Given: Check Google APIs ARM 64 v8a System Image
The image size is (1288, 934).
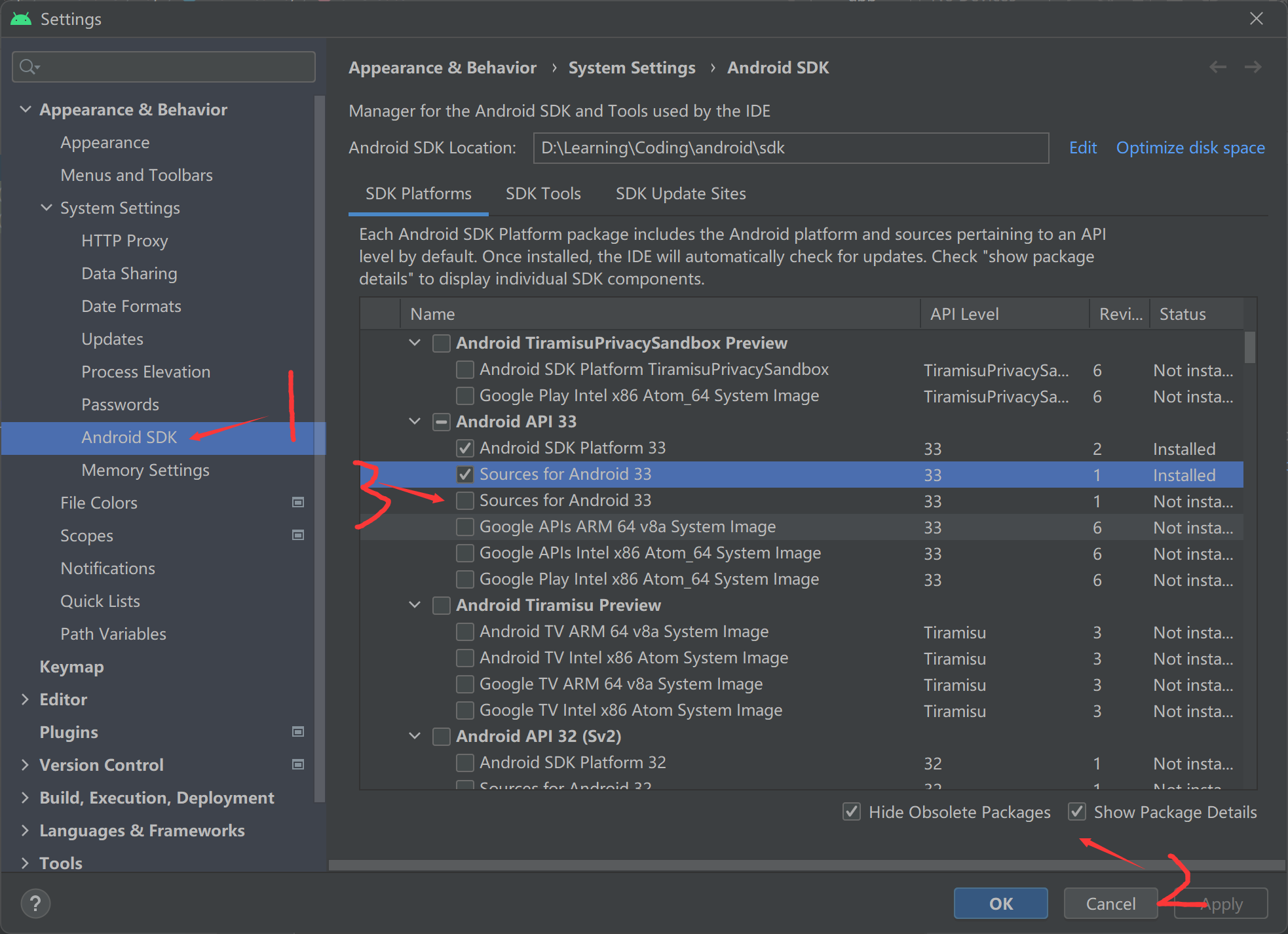Looking at the screenshot, I should [465, 527].
